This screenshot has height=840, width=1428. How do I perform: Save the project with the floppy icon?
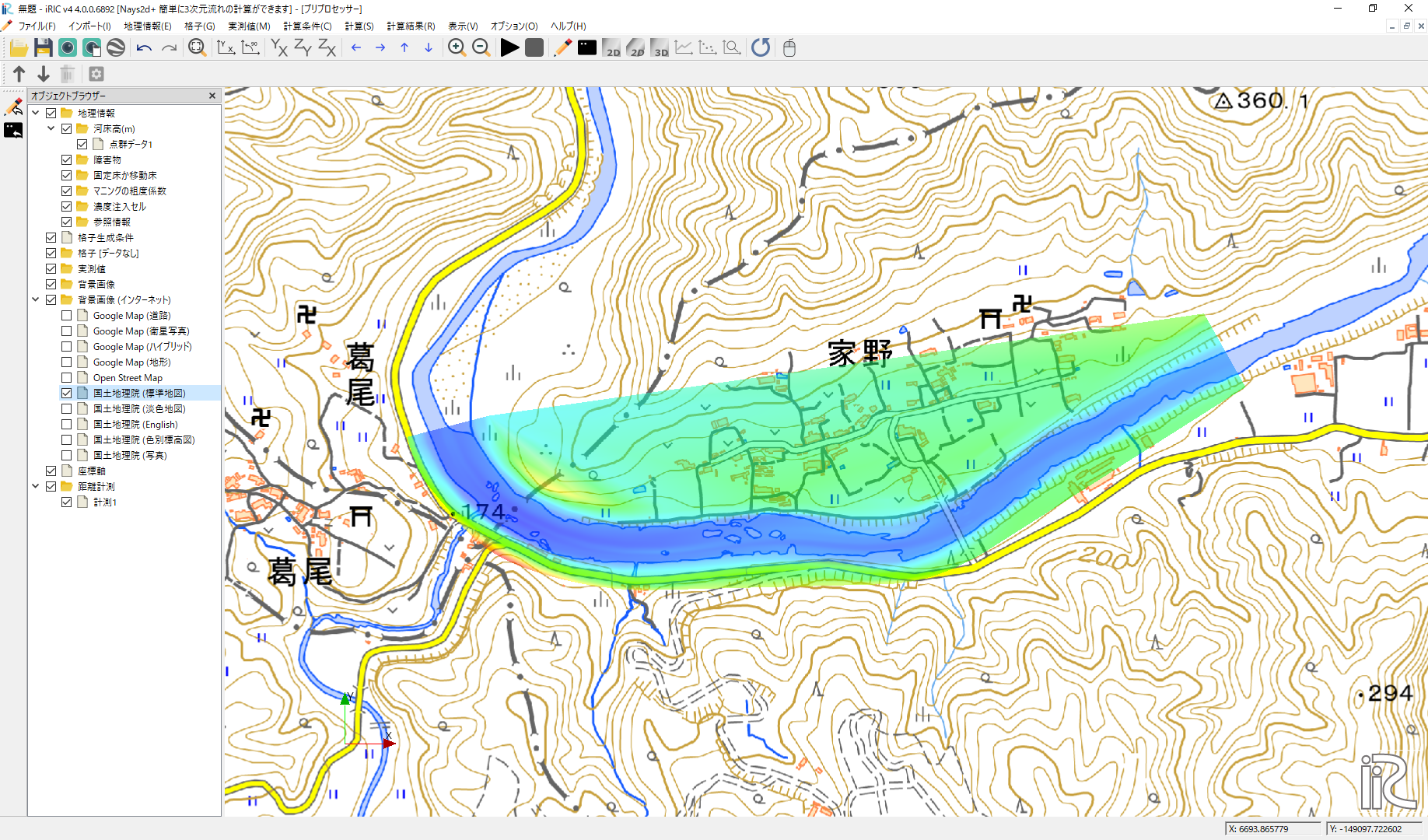44,48
